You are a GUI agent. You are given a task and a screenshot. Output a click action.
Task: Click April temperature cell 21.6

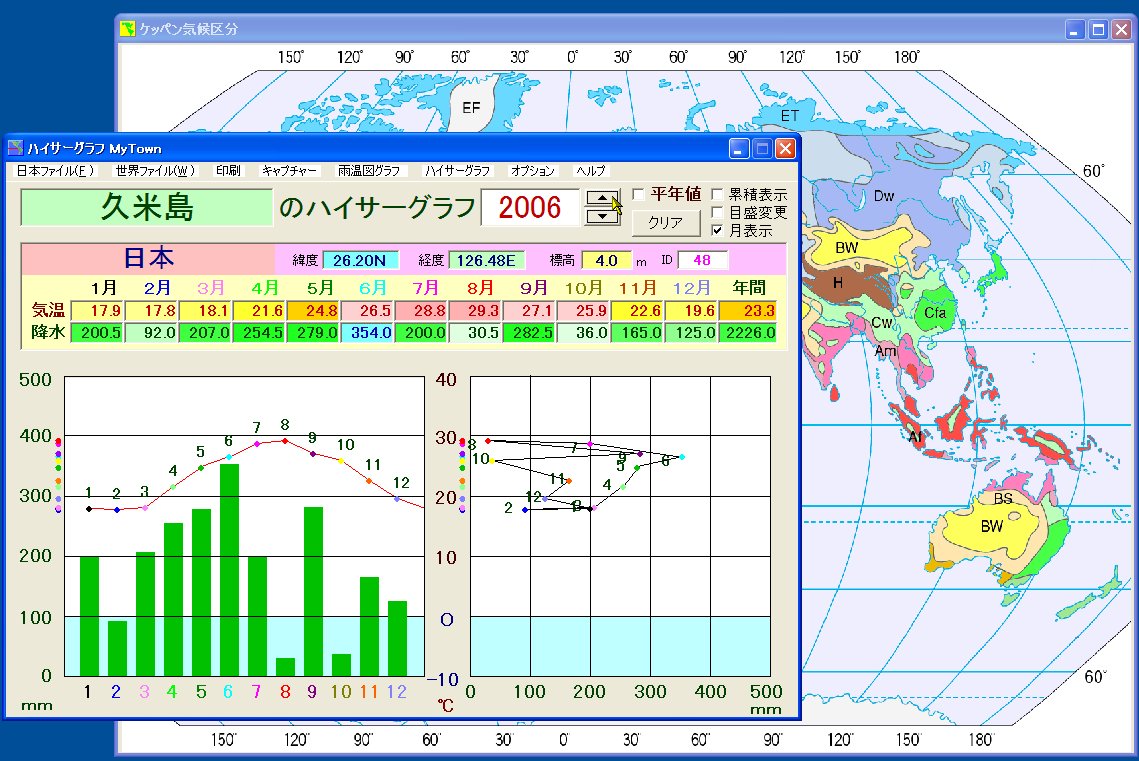pyautogui.click(x=259, y=311)
